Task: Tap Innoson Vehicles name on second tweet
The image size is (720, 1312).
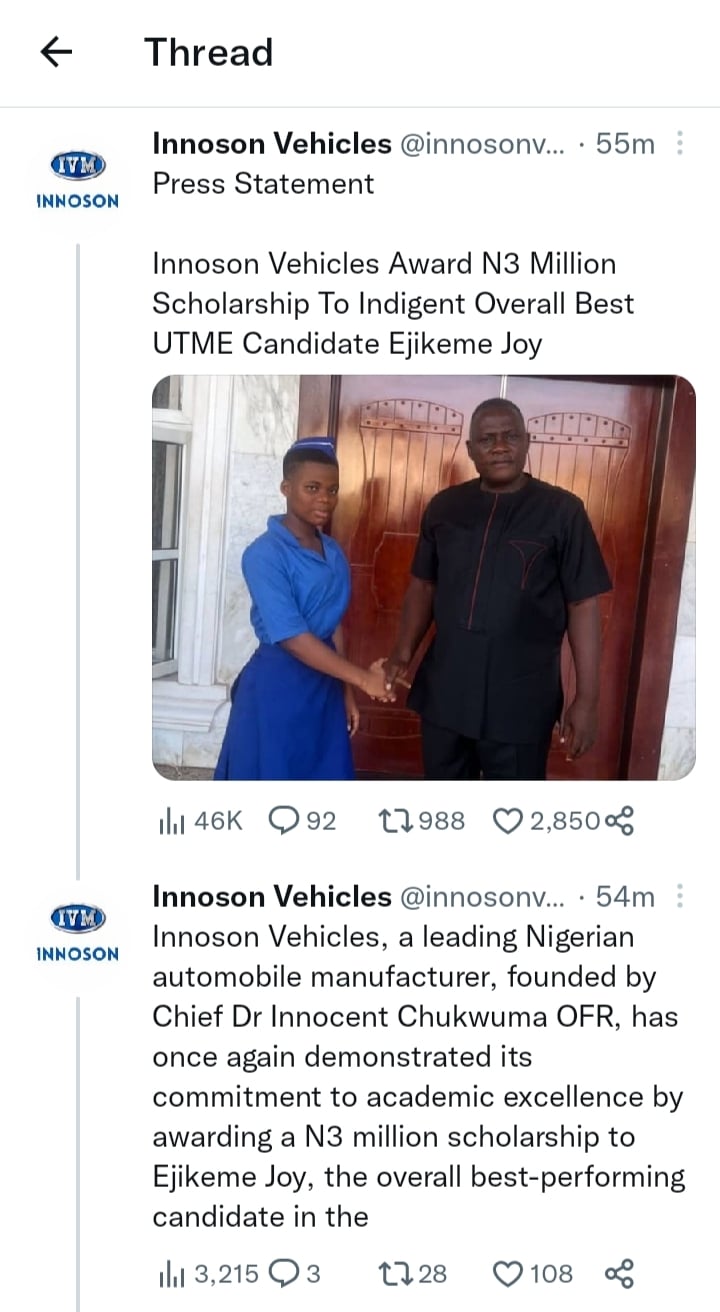Action: (271, 897)
